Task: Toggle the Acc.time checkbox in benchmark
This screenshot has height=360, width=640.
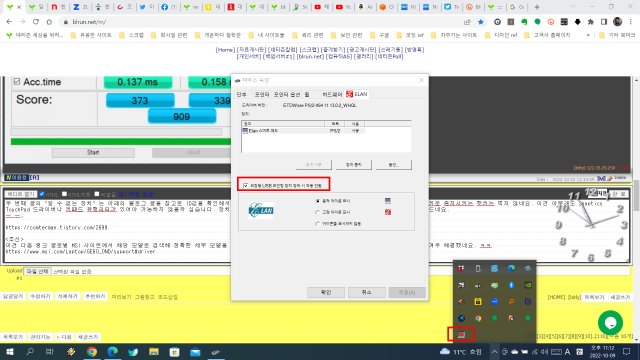Action: pos(17,82)
